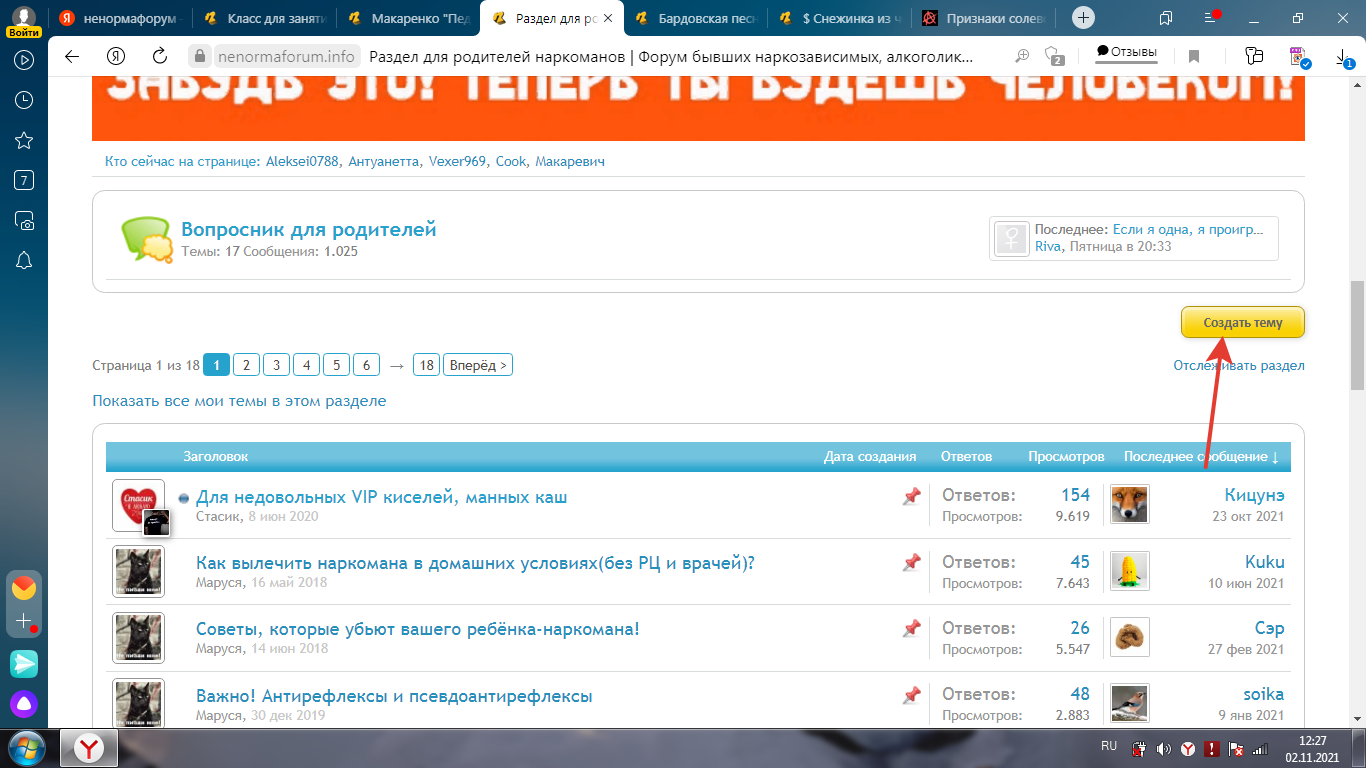Launch Alice voice assistant icon
The width and height of the screenshot is (1366, 768).
(x=24, y=703)
